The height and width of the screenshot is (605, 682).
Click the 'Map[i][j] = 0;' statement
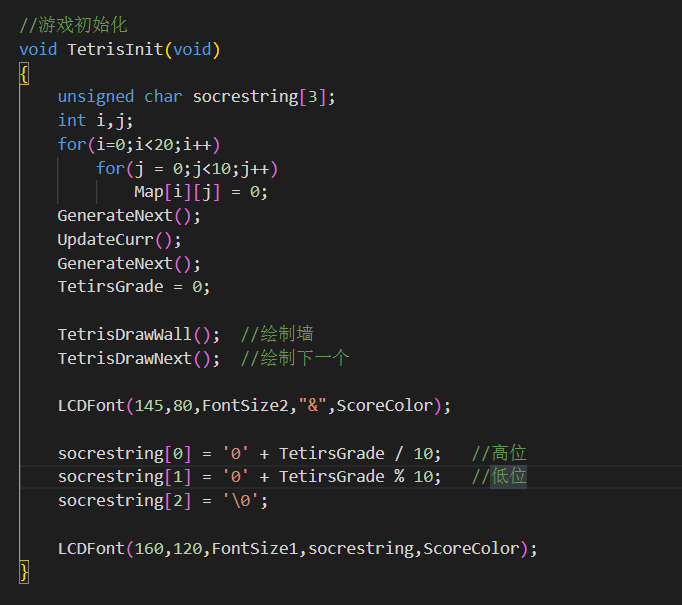(x=201, y=192)
